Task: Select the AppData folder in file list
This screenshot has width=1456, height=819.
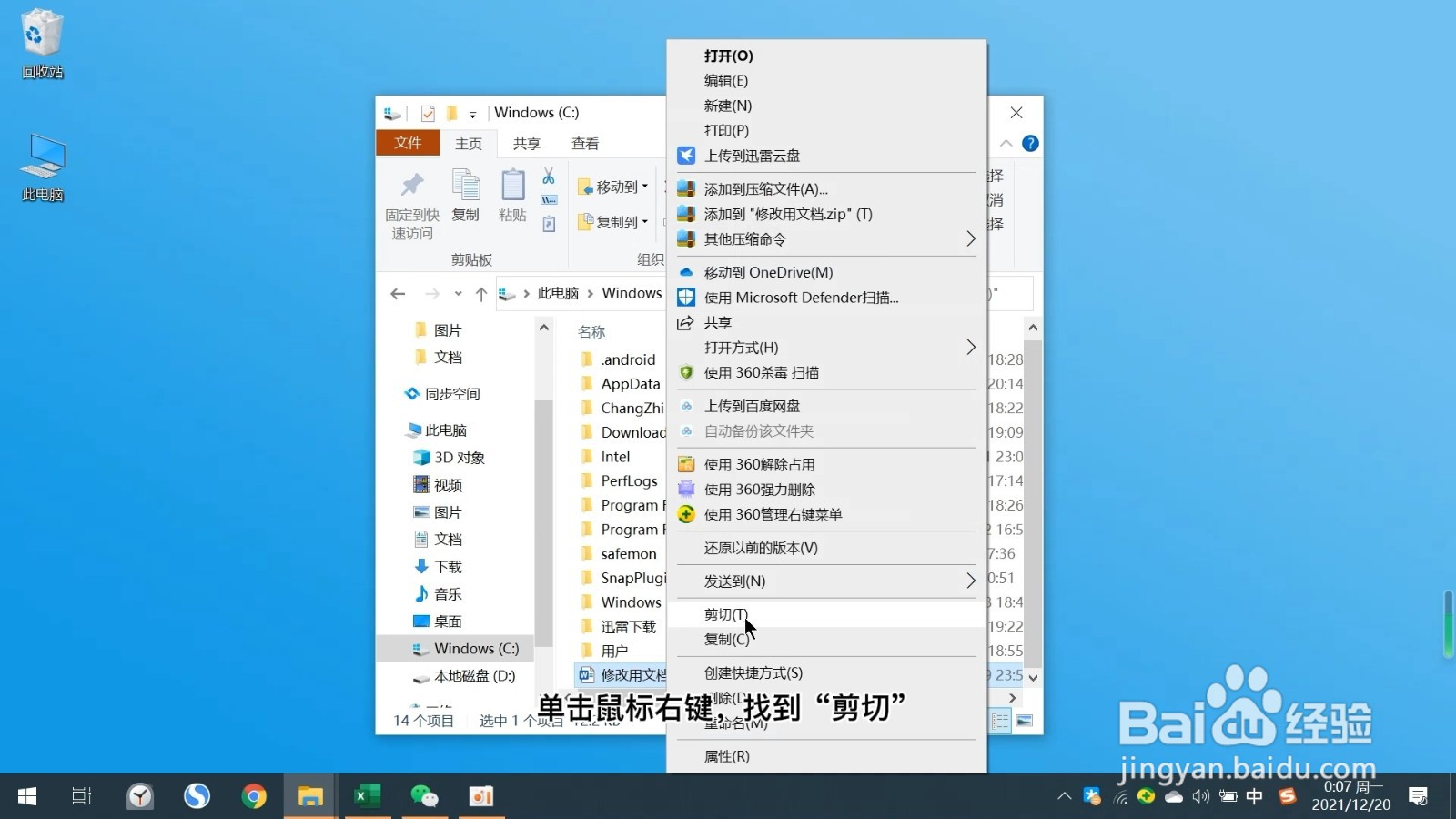Action: pos(631,384)
